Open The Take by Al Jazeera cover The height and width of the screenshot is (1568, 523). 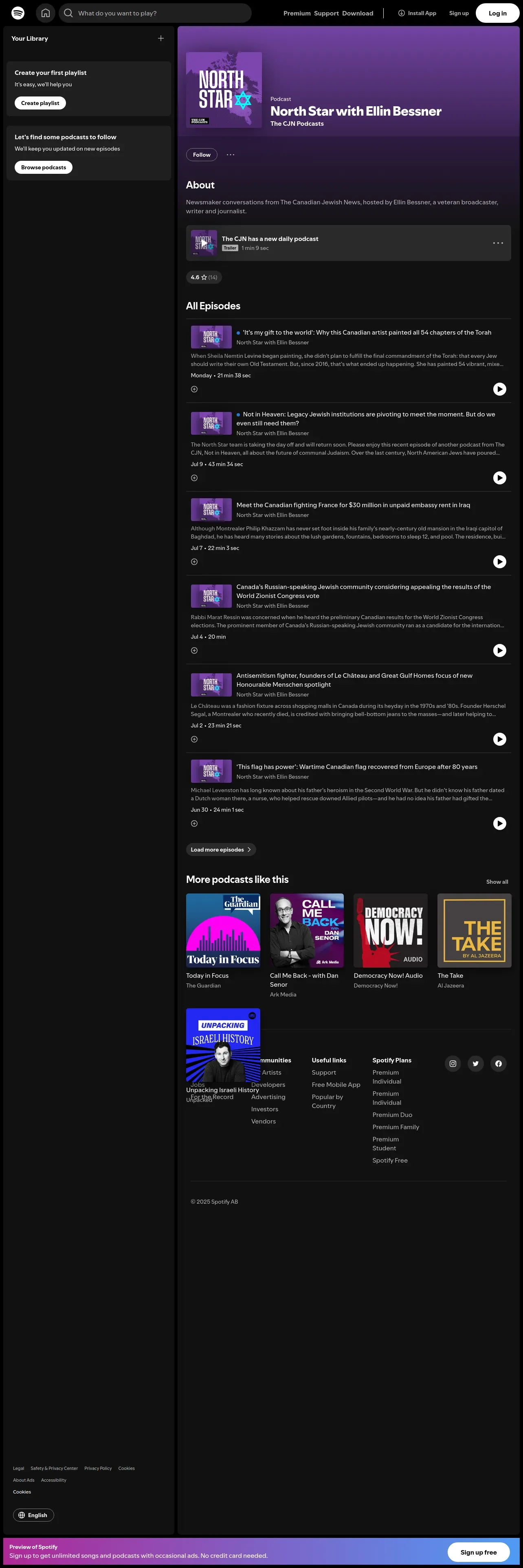tap(474, 931)
